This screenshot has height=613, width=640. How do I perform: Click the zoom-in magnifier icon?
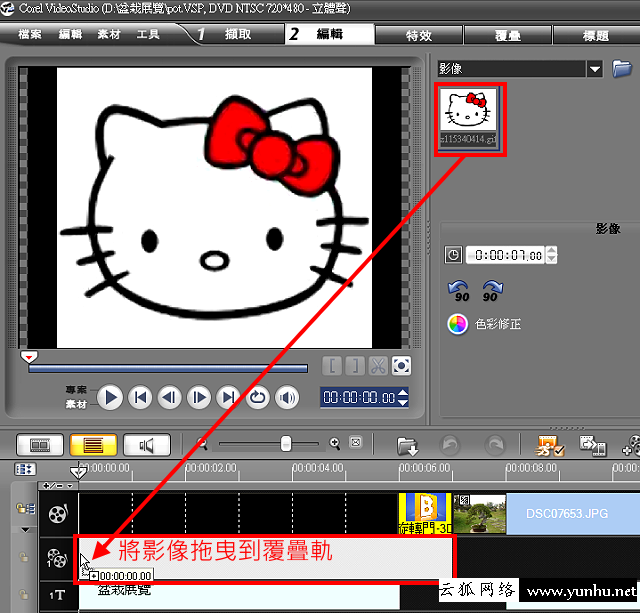[335, 444]
